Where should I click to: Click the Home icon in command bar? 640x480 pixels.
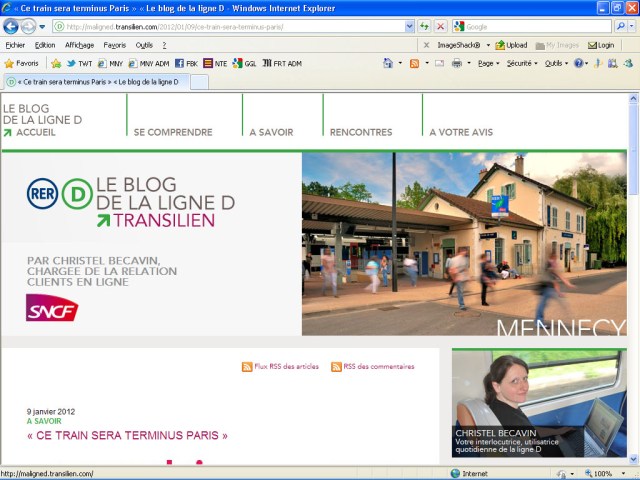tap(388, 63)
